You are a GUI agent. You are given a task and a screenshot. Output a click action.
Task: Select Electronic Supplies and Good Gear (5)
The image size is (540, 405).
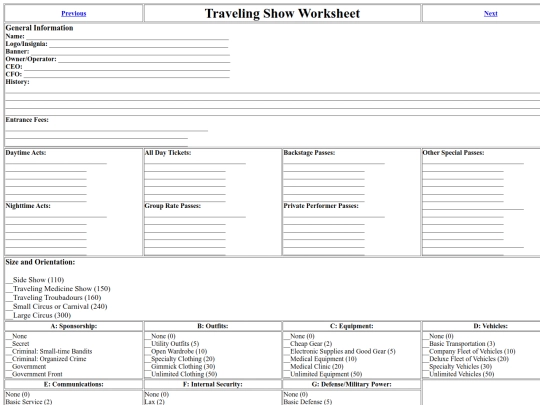(x=340, y=351)
